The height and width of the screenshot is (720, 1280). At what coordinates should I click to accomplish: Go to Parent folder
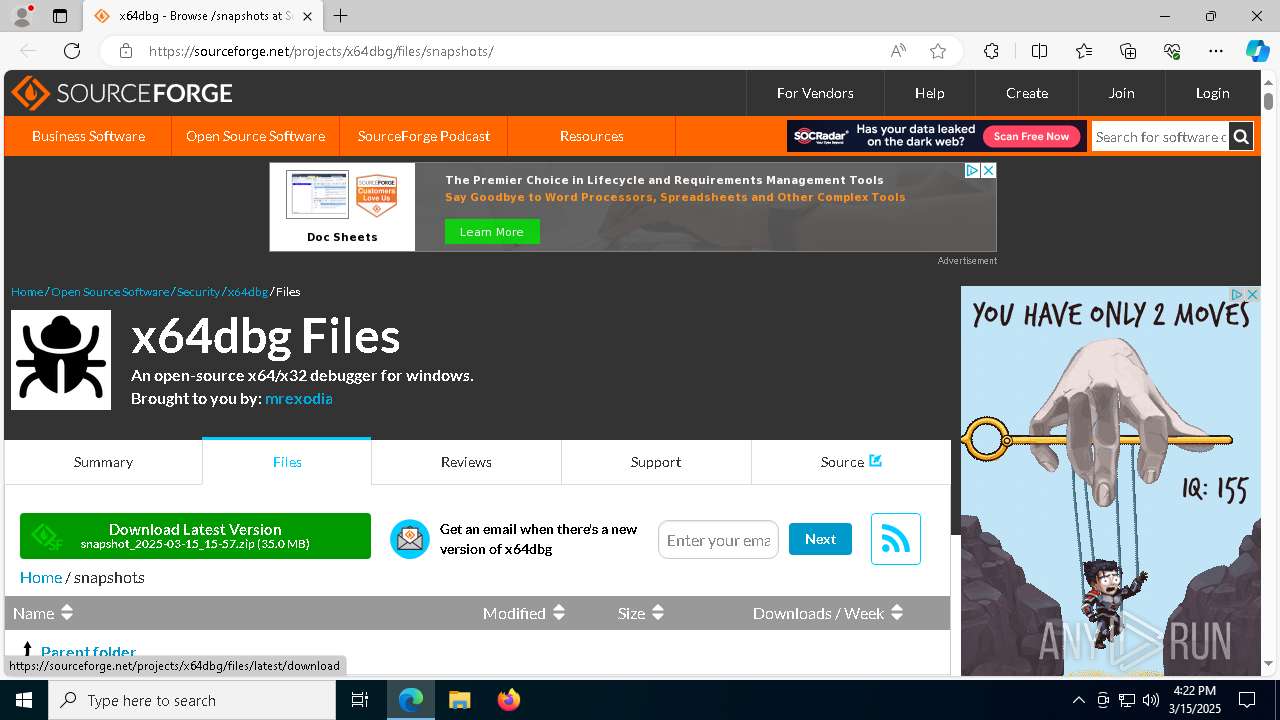[88, 652]
